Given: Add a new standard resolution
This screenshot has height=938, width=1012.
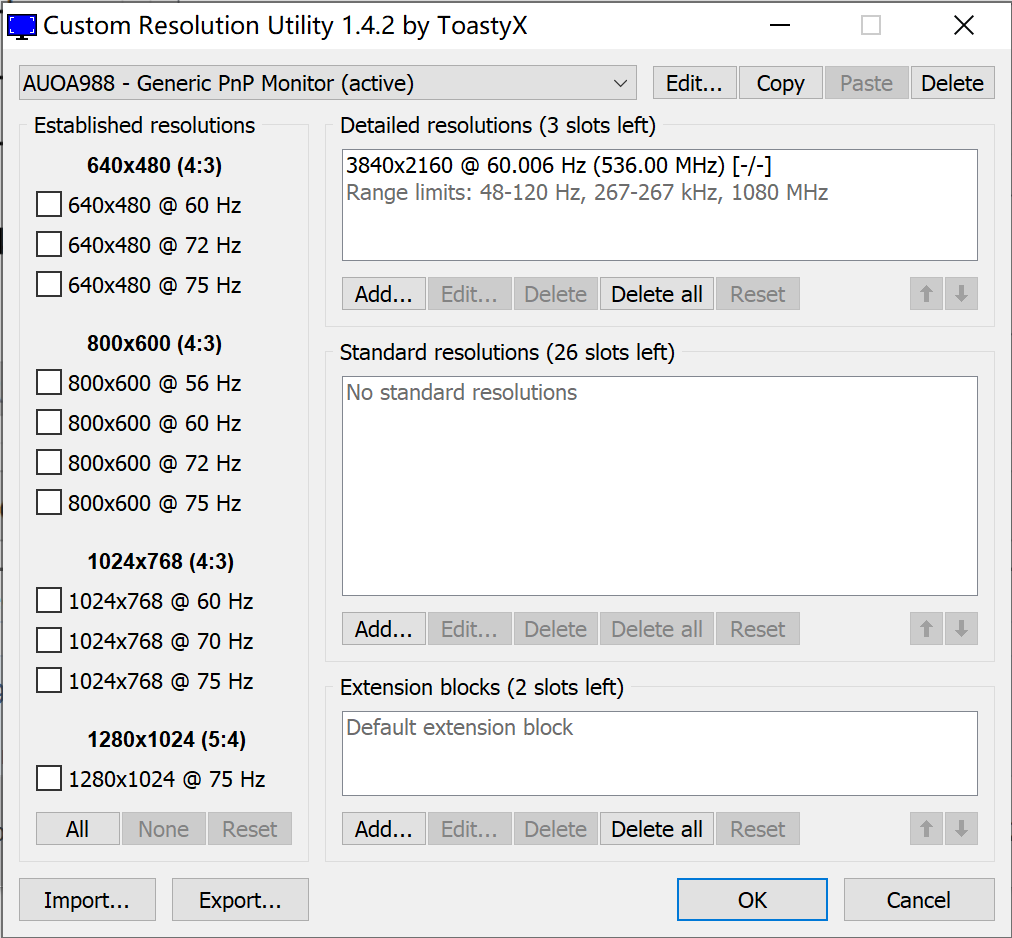Looking at the screenshot, I should click(384, 629).
